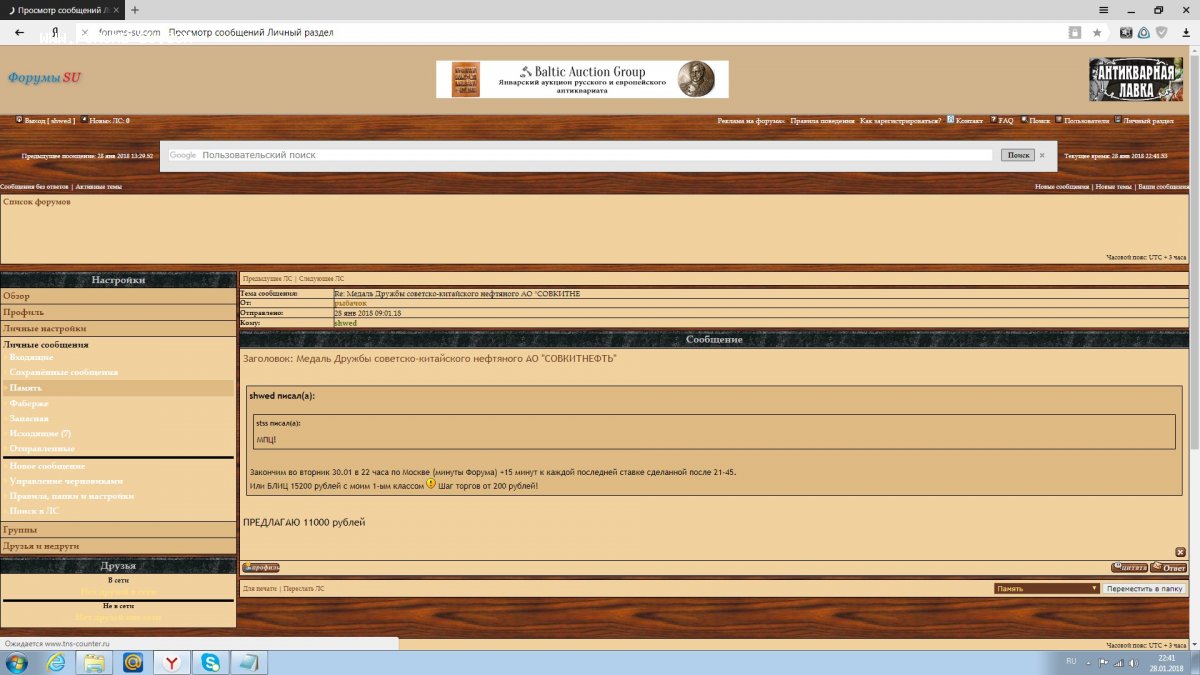Click the browser back arrow
Viewport: 1200px width, 675px height.
[x=19, y=33]
